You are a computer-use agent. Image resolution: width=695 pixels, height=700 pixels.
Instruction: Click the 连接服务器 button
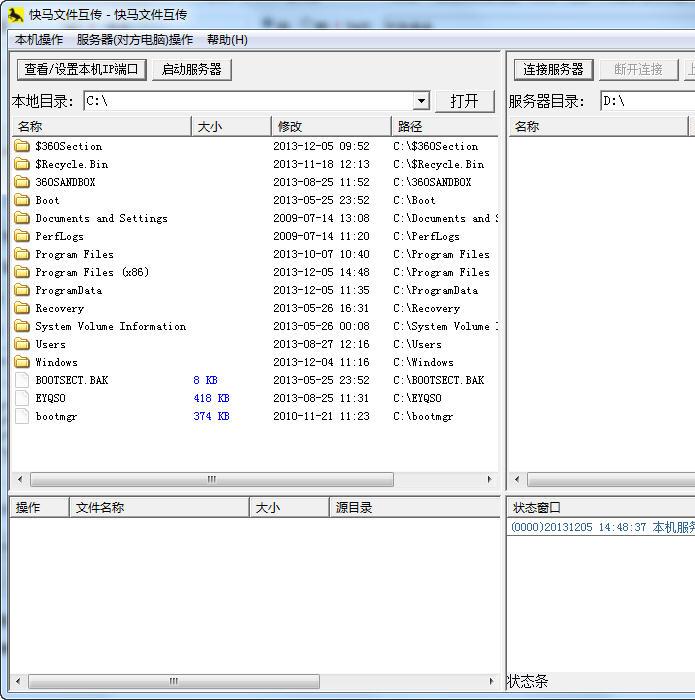pyautogui.click(x=554, y=69)
